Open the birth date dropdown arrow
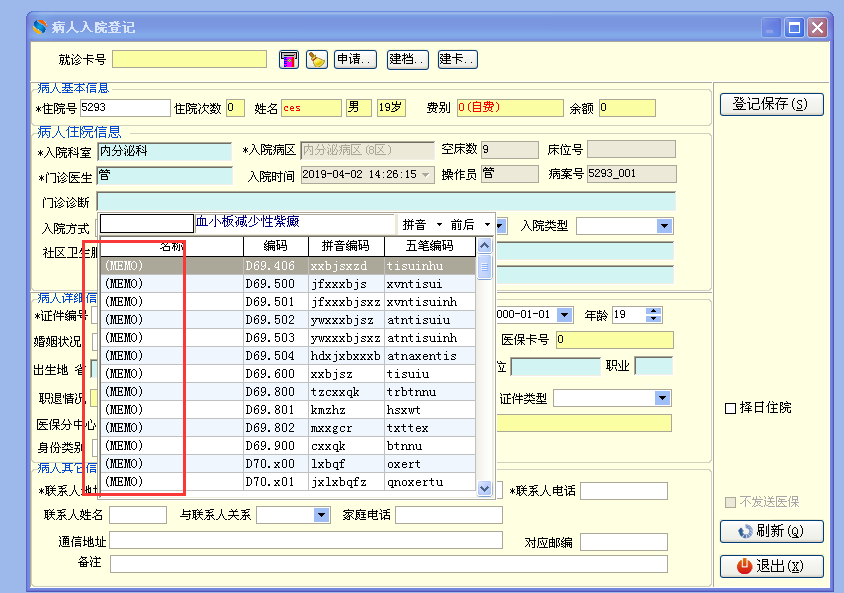The width and height of the screenshot is (844, 593). (x=564, y=315)
